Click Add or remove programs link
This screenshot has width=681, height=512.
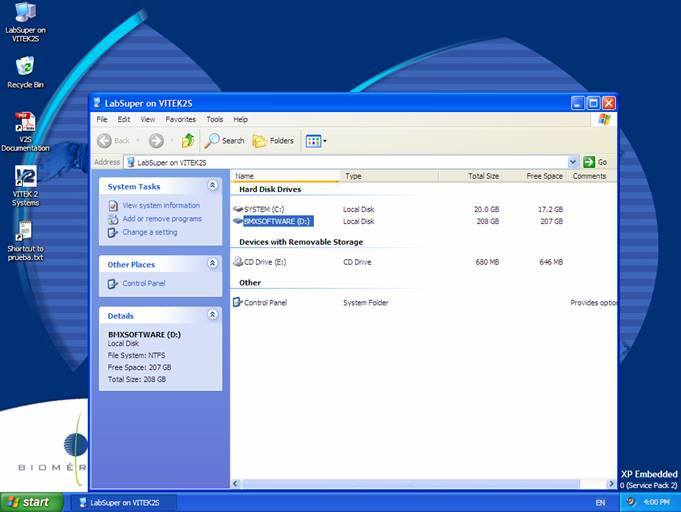(162, 219)
